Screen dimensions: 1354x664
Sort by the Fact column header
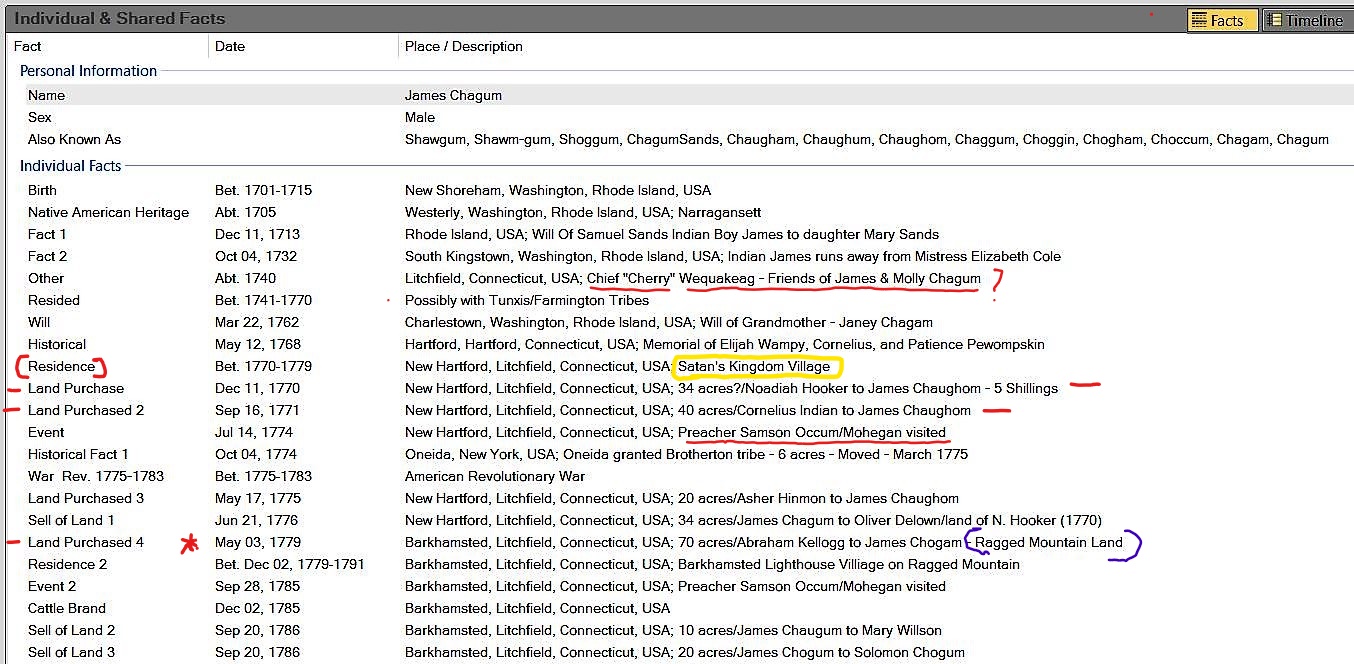point(28,46)
